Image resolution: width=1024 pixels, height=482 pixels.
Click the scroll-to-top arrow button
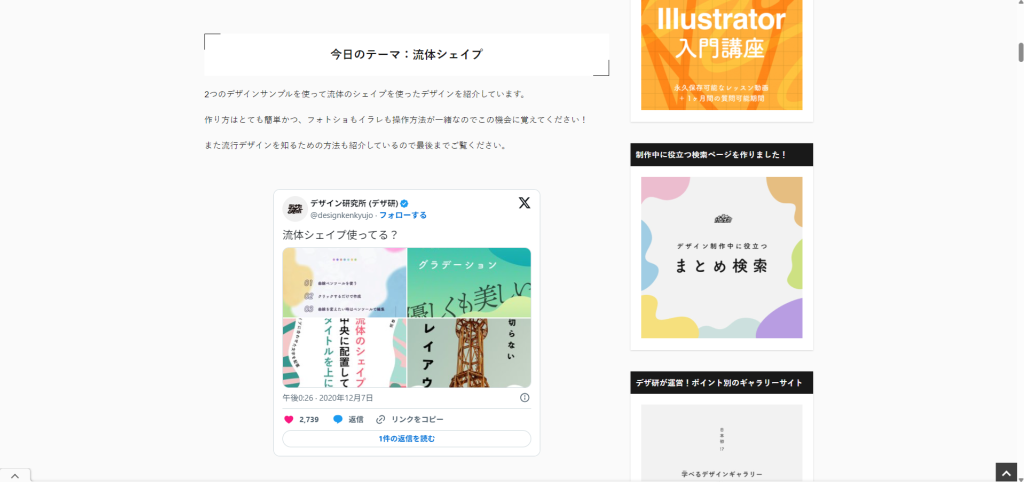(x=1006, y=473)
